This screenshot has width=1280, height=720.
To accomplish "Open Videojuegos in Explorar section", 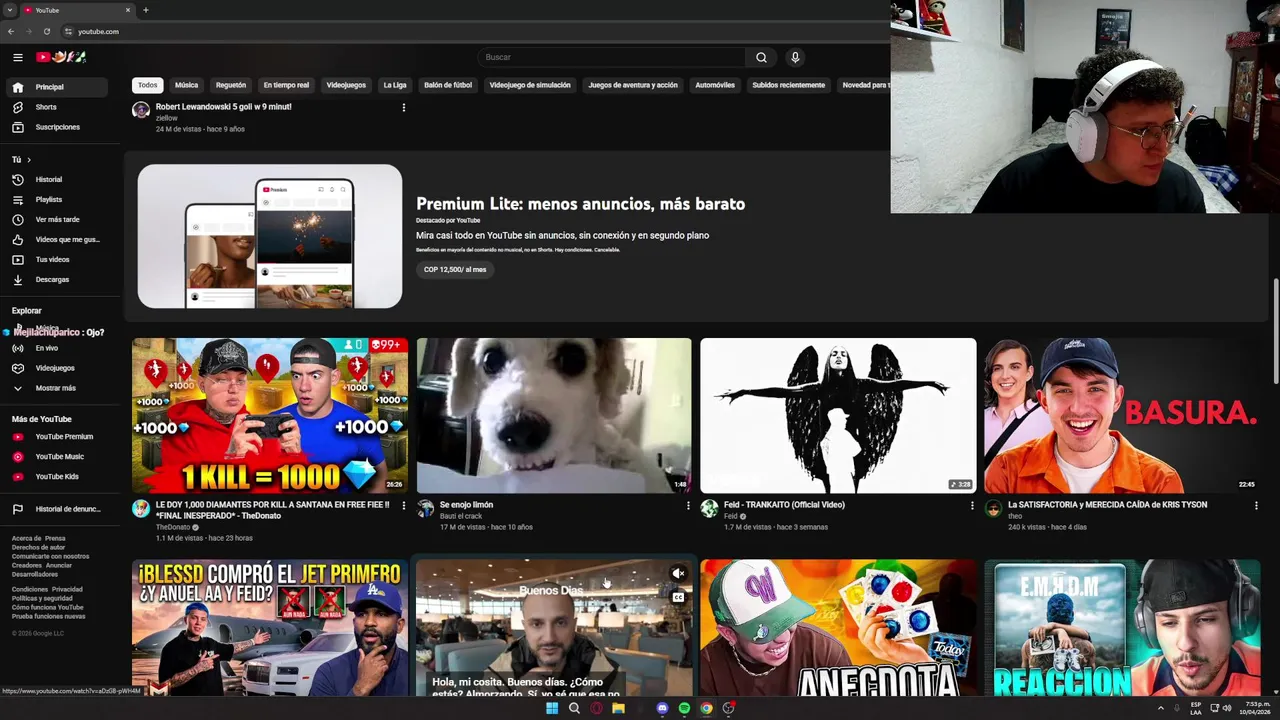I will [x=56, y=368].
